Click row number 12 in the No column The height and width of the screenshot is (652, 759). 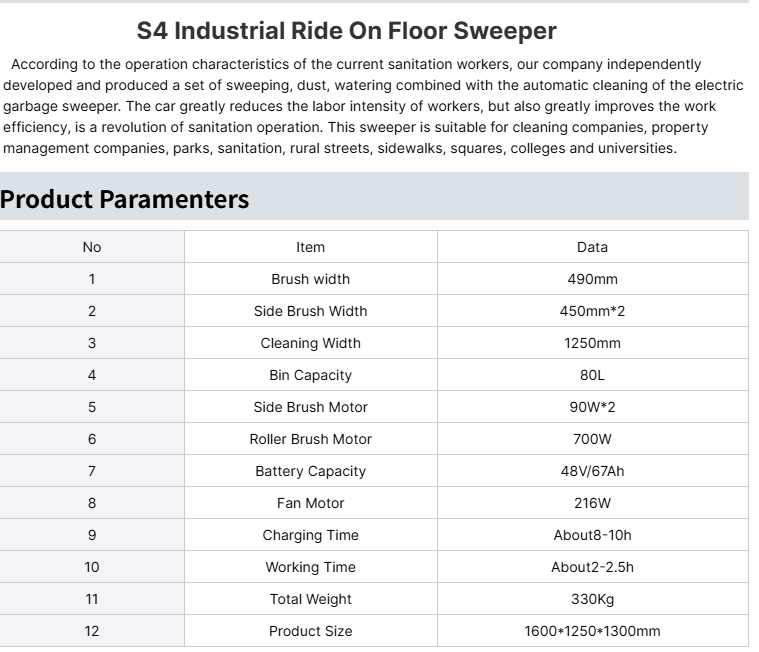tap(92, 631)
